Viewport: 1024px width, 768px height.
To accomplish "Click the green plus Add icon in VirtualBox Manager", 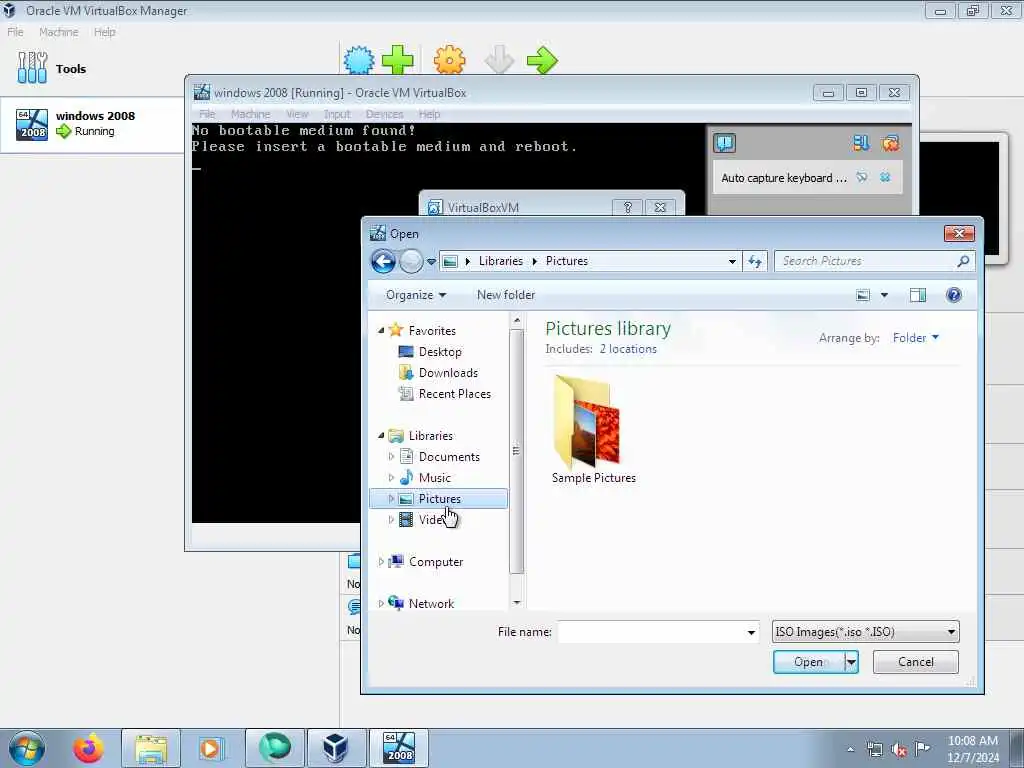I will tap(398, 61).
